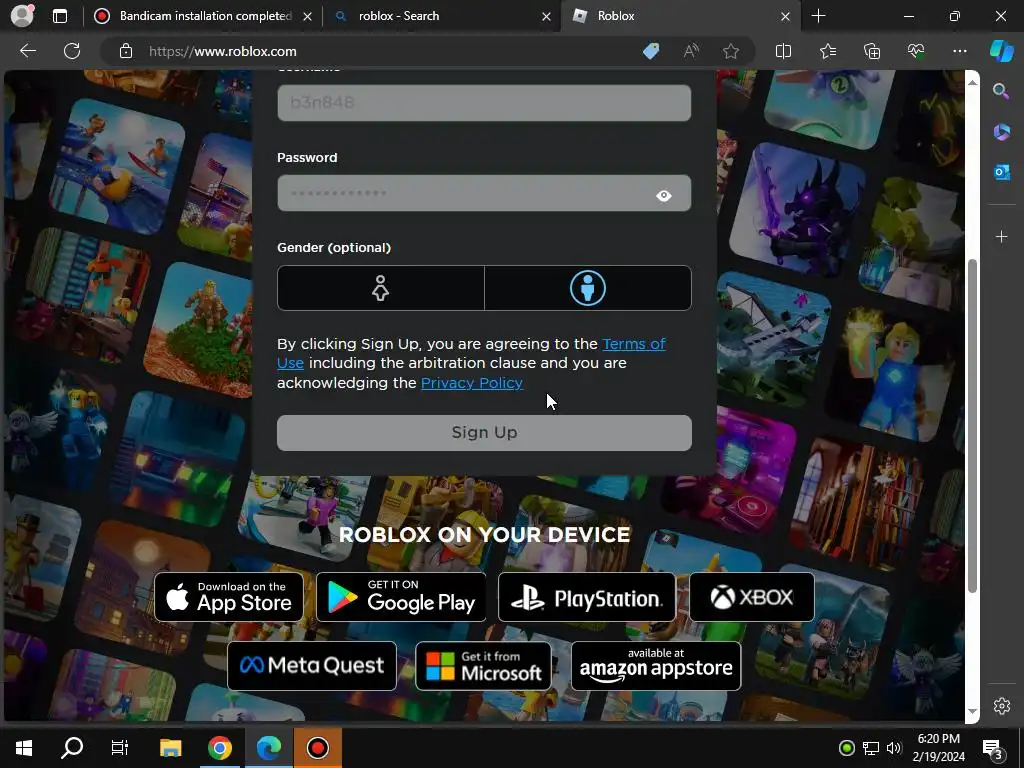Open Task View on the taskbar
The height and width of the screenshot is (768, 1024).
(x=120, y=748)
